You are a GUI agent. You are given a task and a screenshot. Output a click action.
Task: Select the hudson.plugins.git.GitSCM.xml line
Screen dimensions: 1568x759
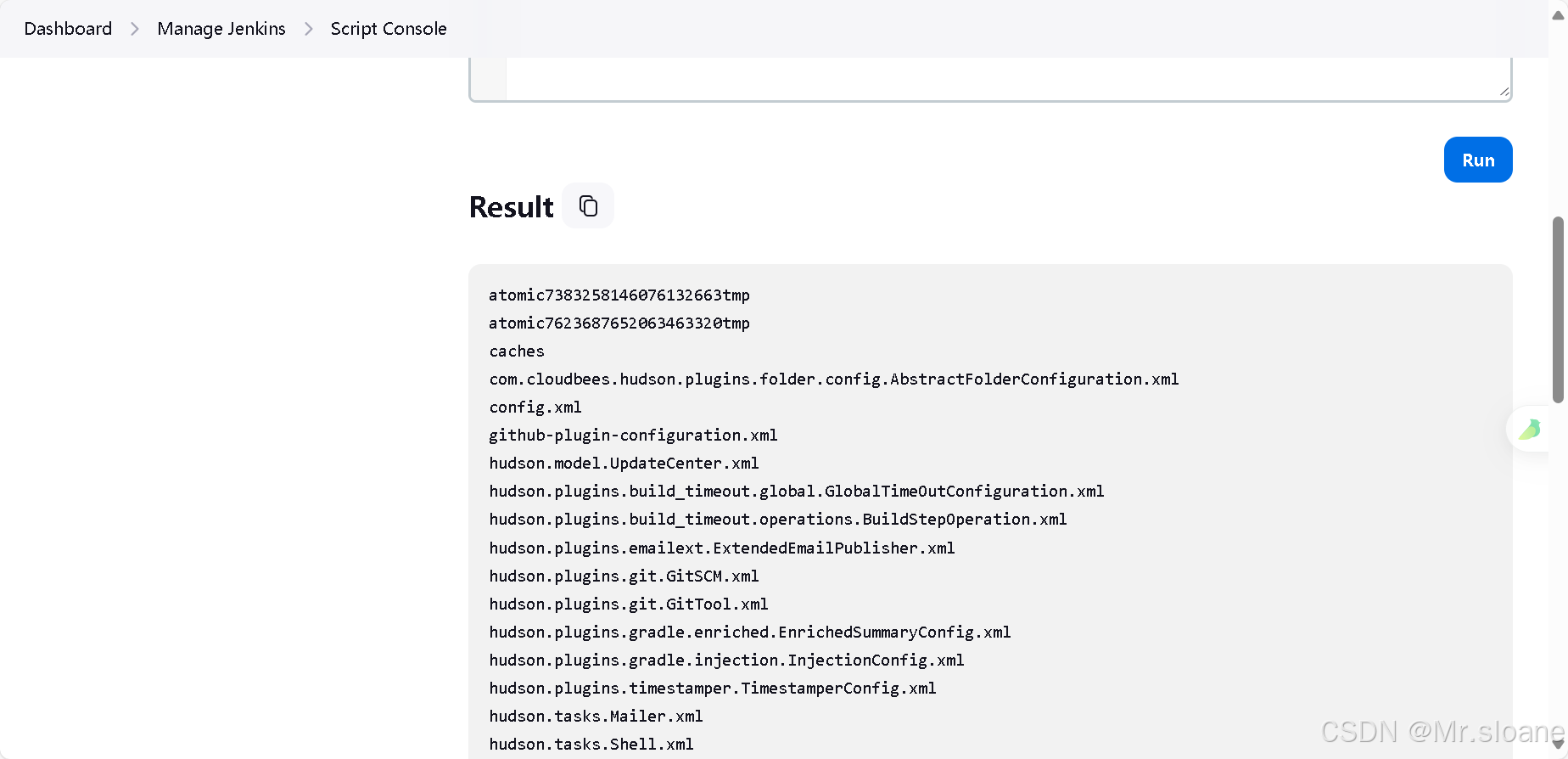coord(624,576)
